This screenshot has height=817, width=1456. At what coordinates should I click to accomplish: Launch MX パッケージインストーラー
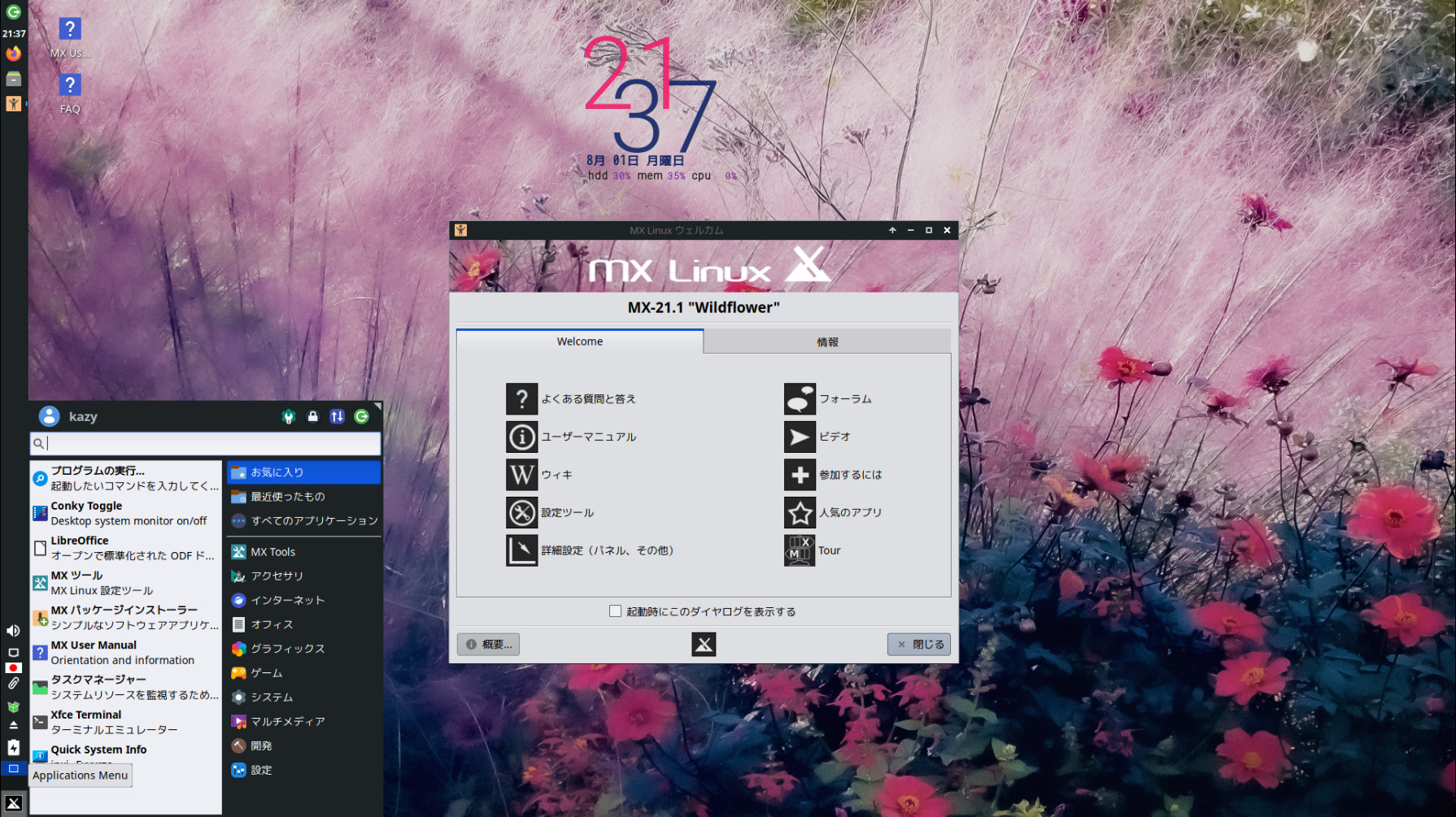point(125,618)
